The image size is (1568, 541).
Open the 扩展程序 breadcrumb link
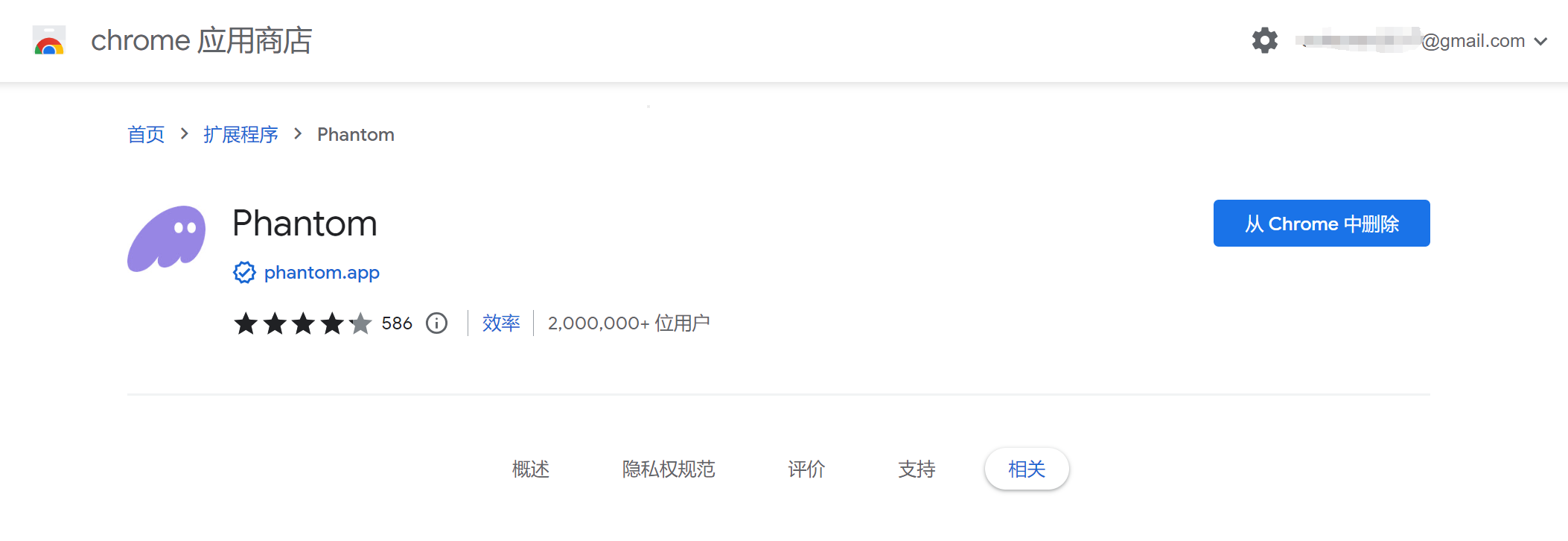(x=240, y=135)
